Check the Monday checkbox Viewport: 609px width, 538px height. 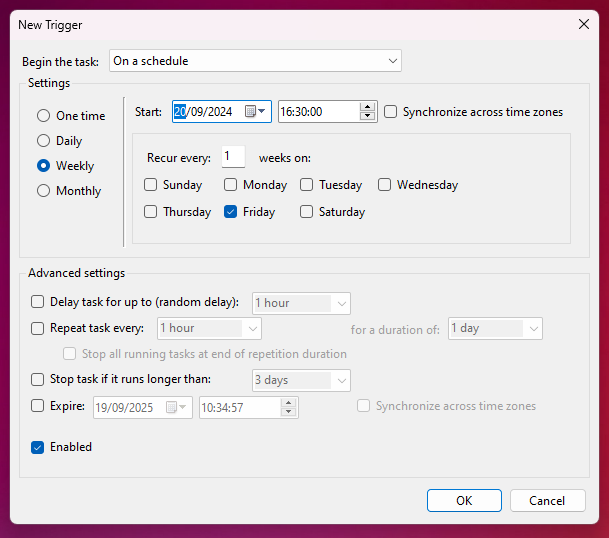(x=231, y=185)
